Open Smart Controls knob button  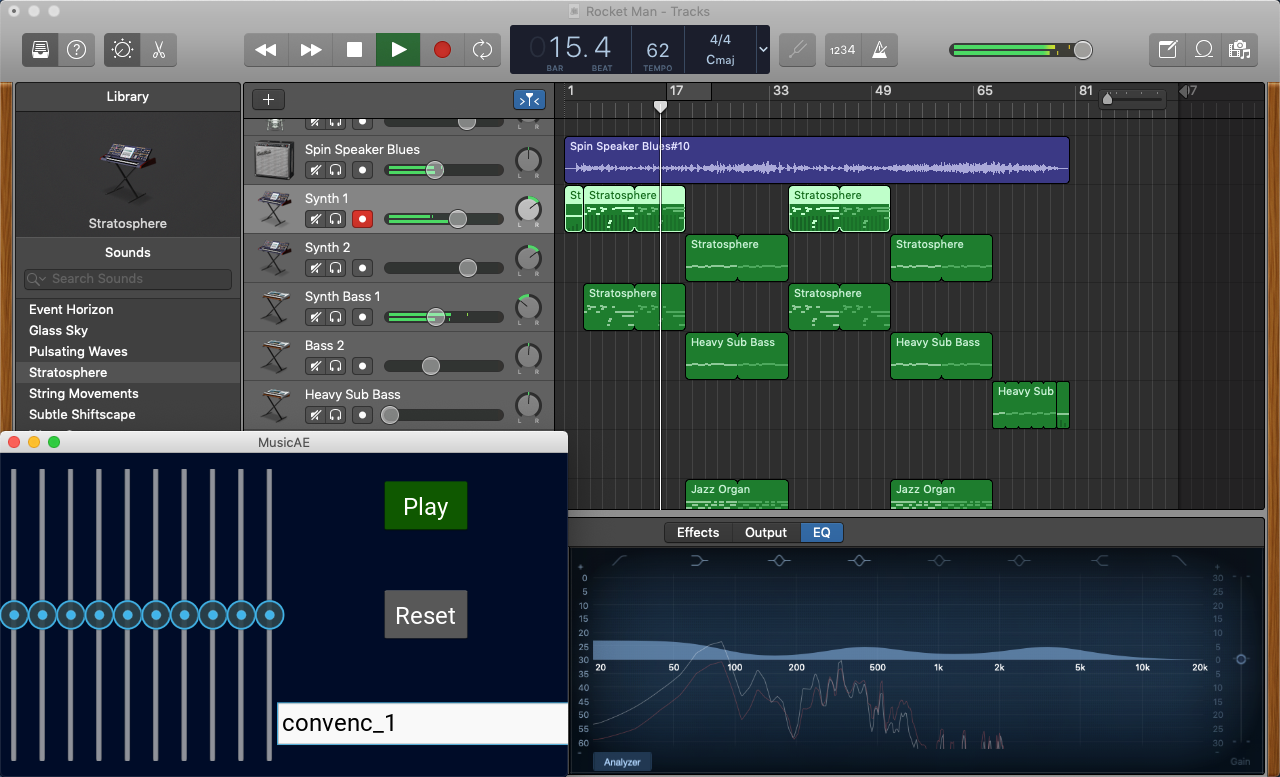122,49
